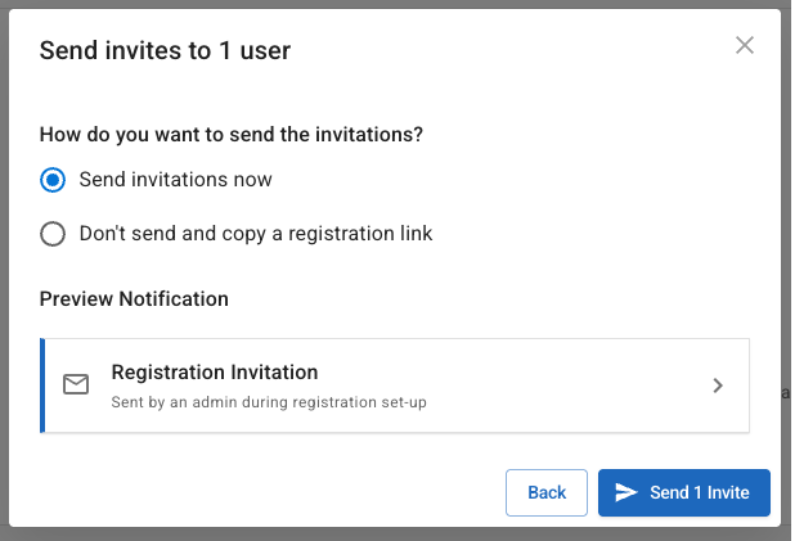
Task: Click the How do you want to send heading
Action: (x=231, y=134)
